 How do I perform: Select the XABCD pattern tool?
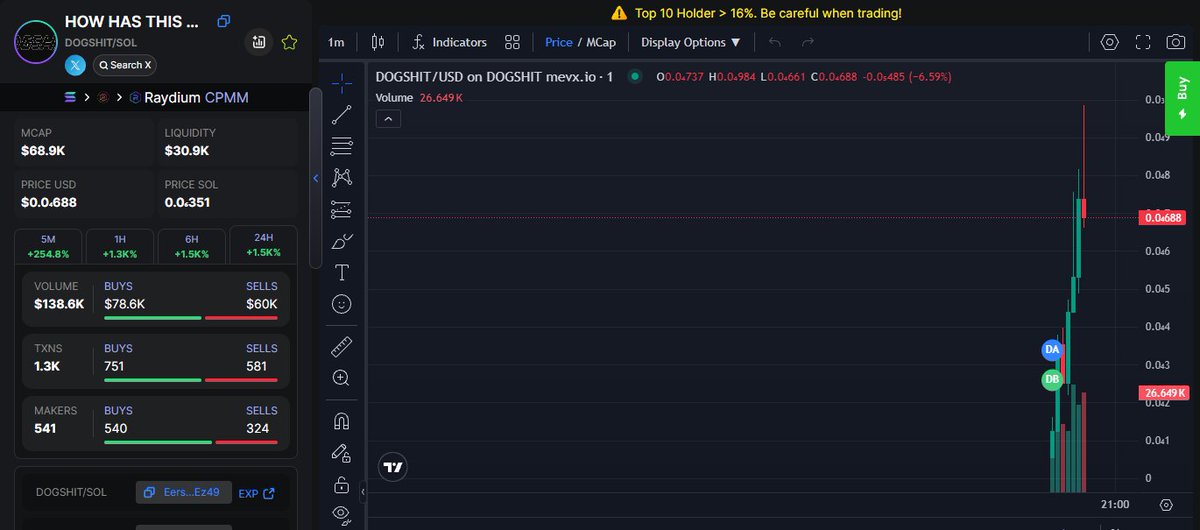pos(341,177)
